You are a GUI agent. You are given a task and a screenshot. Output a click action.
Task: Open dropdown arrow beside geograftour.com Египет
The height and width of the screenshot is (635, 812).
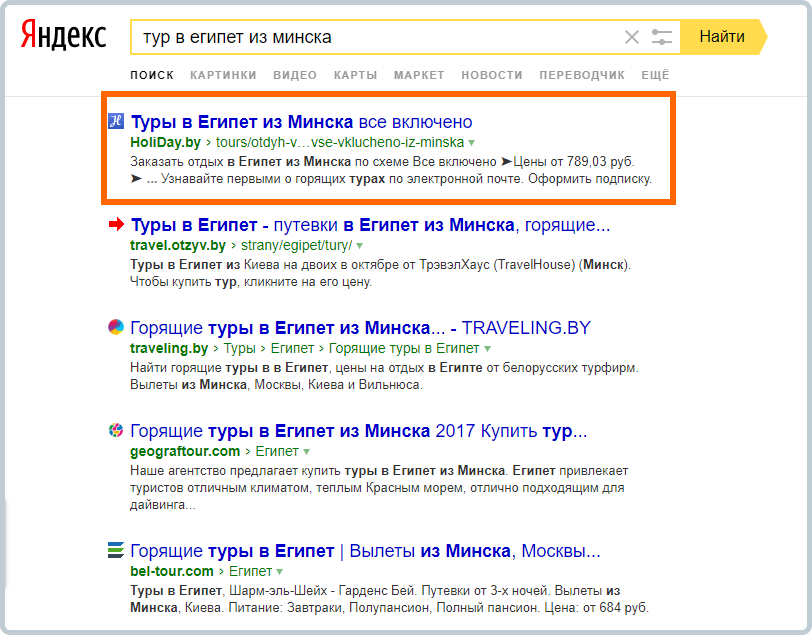[x=307, y=452]
